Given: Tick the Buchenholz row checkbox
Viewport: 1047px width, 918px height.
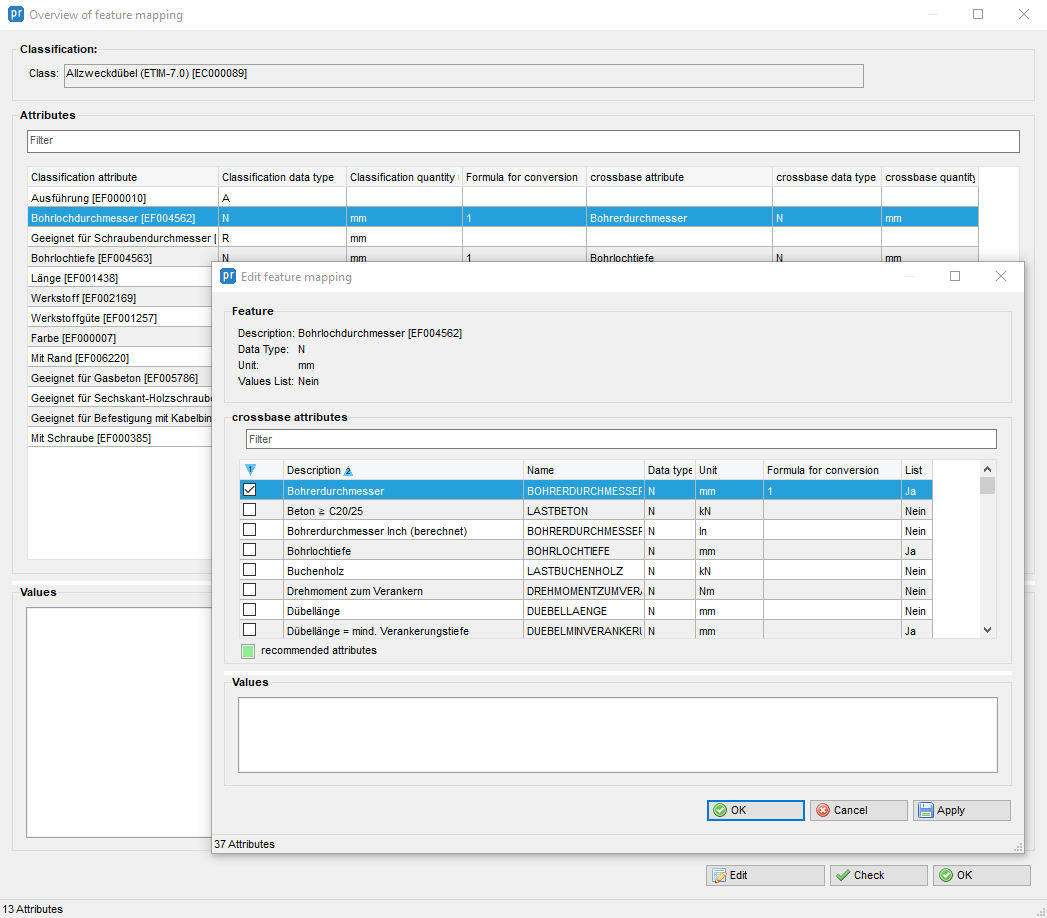Looking at the screenshot, I should click(250, 570).
